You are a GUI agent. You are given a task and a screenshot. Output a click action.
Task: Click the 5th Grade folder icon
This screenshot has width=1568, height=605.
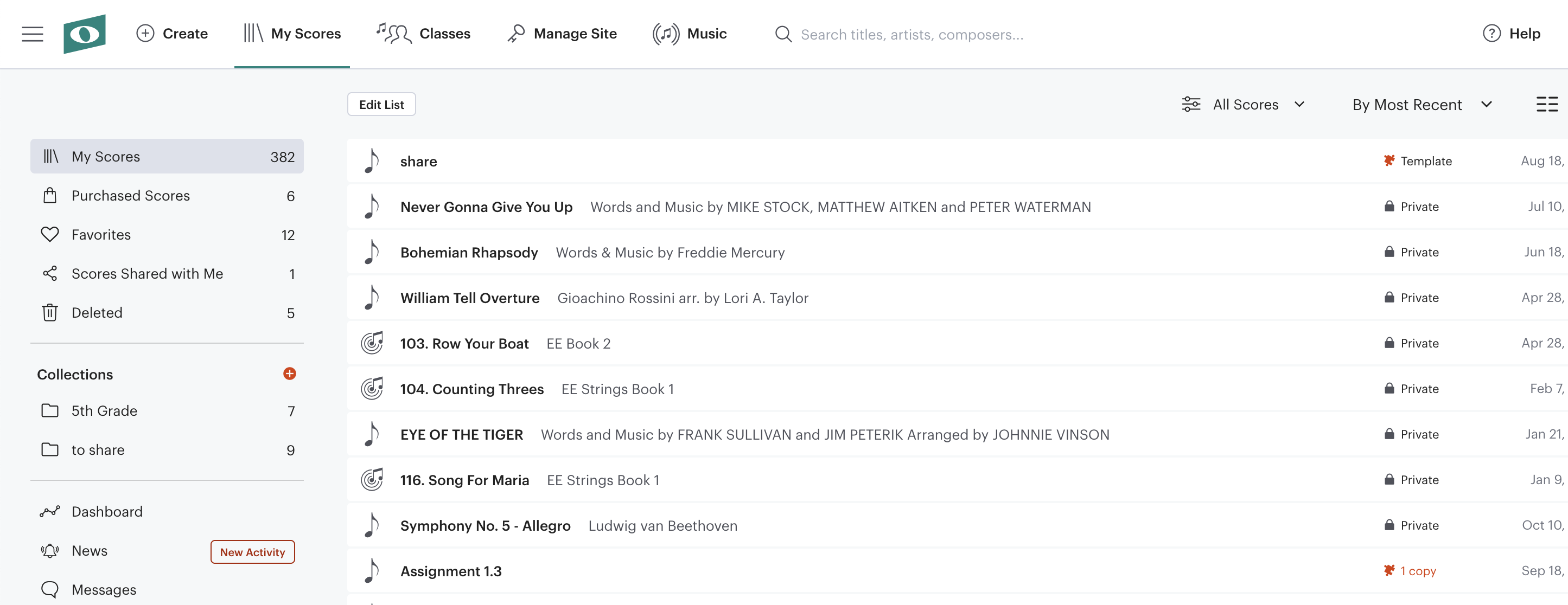click(x=50, y=411)
